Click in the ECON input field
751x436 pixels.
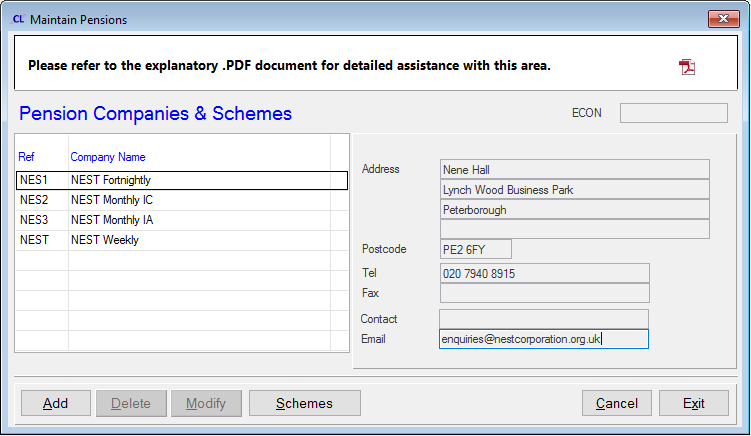[674, 113]
